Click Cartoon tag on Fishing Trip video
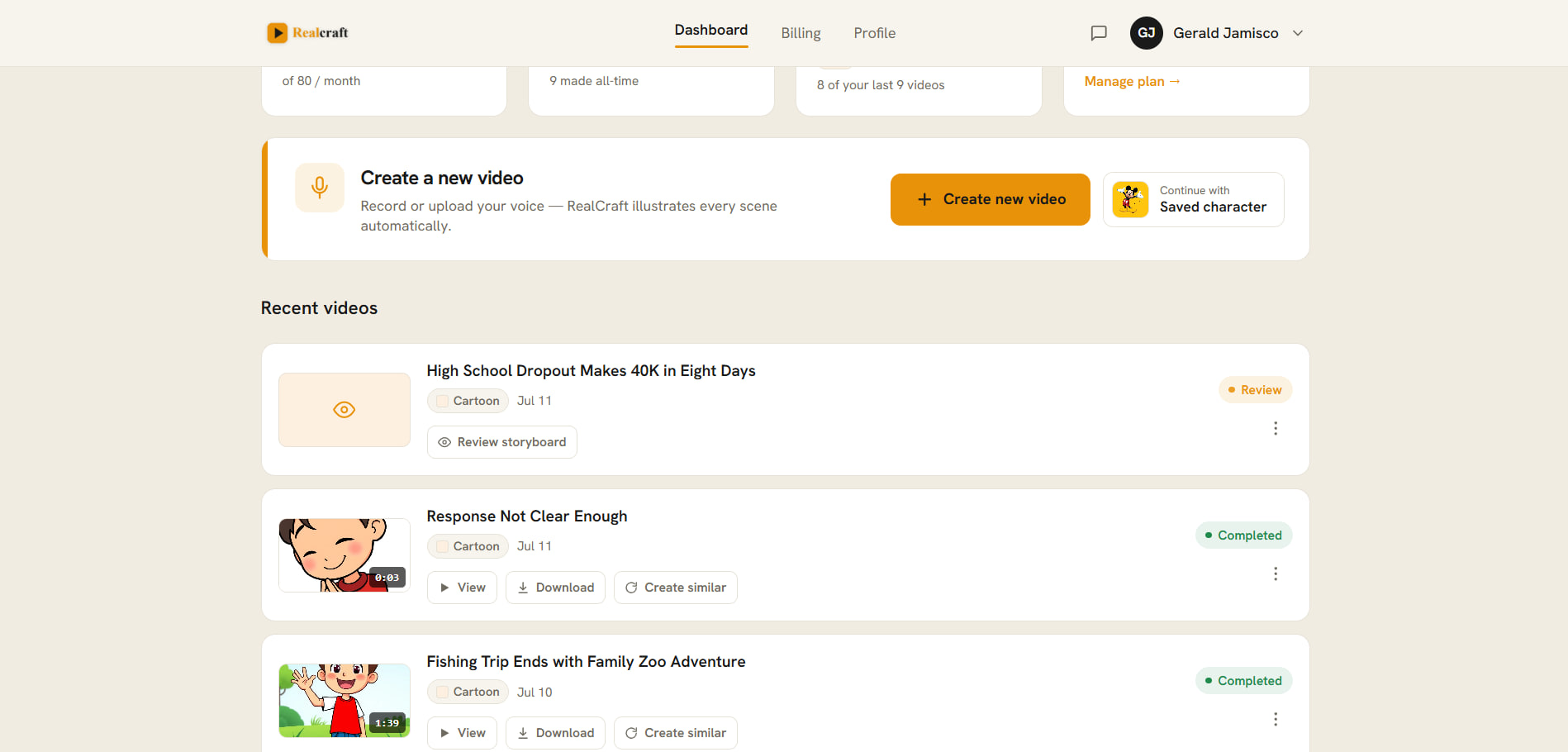 [468, 692]
